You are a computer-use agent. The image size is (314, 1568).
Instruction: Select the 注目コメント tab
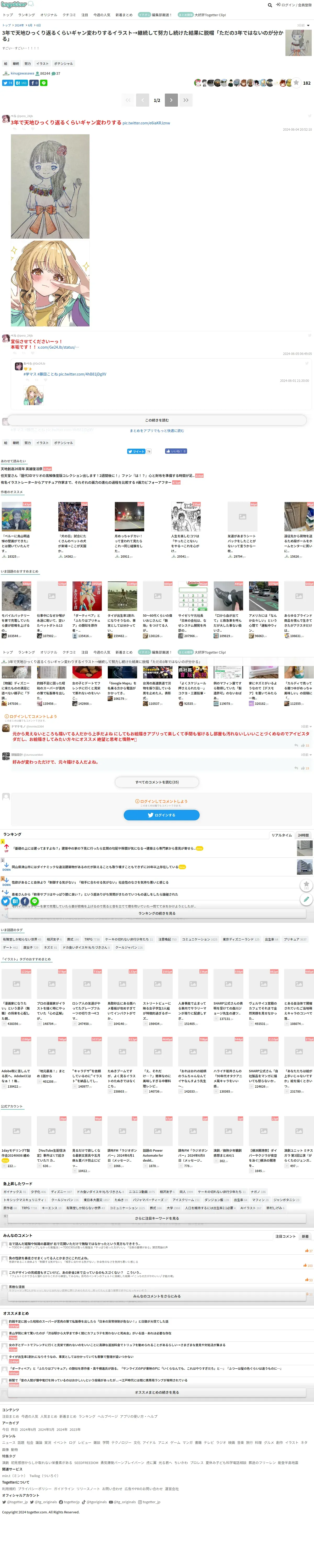point(285,1236)
